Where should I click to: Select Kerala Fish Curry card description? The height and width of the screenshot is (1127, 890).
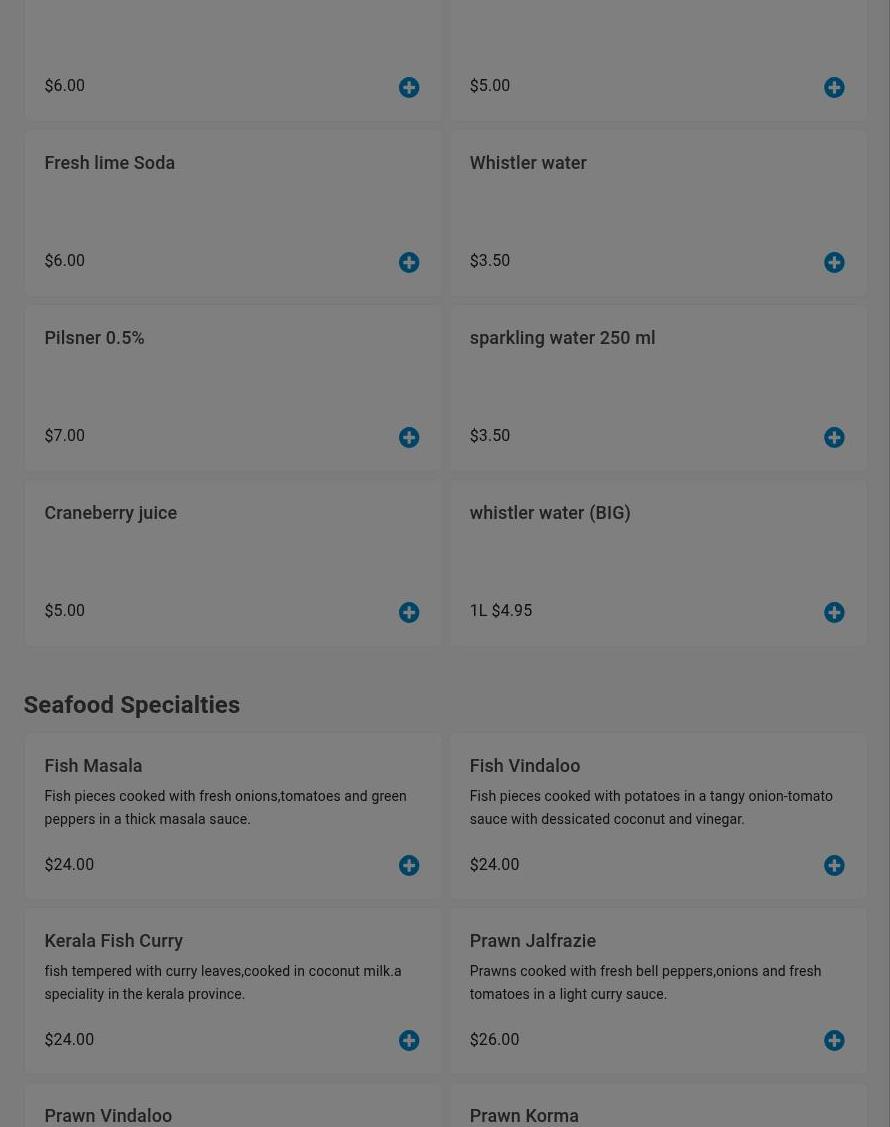(222, 982)
